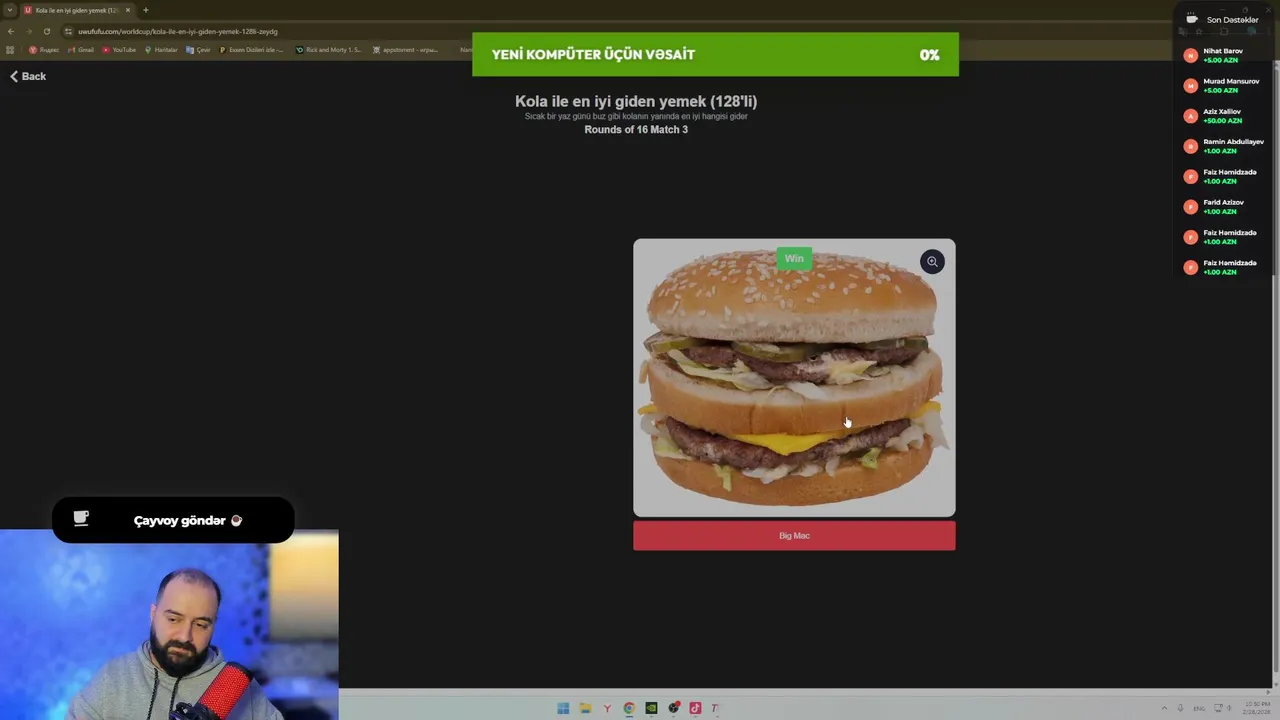Open the taskbar clock and date
This screenshot has height=720, width=1280.
[x=1256, y=708]
